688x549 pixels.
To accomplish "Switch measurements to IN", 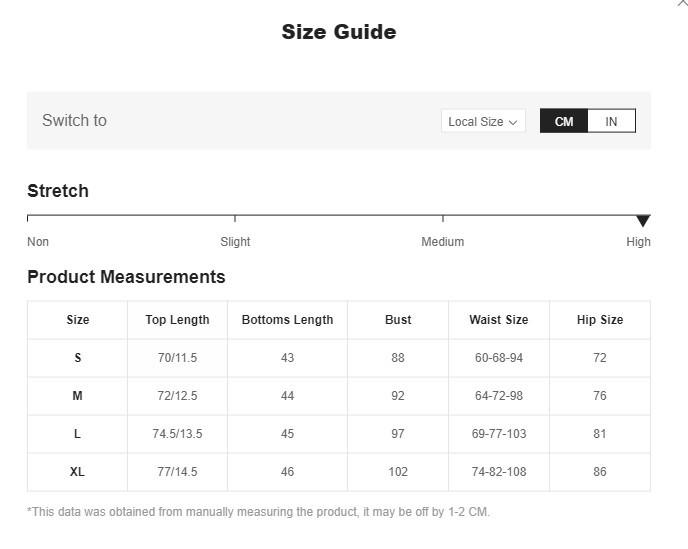I will (x=611, y=121).
